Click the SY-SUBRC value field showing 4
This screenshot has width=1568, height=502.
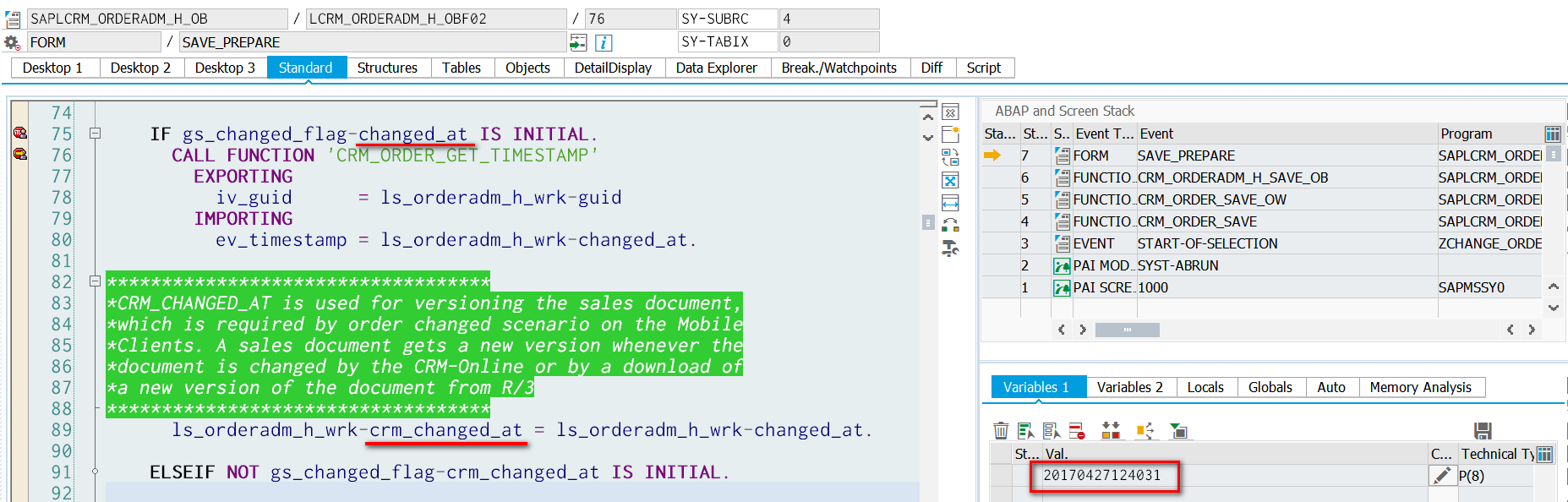[x=828, y=19]
